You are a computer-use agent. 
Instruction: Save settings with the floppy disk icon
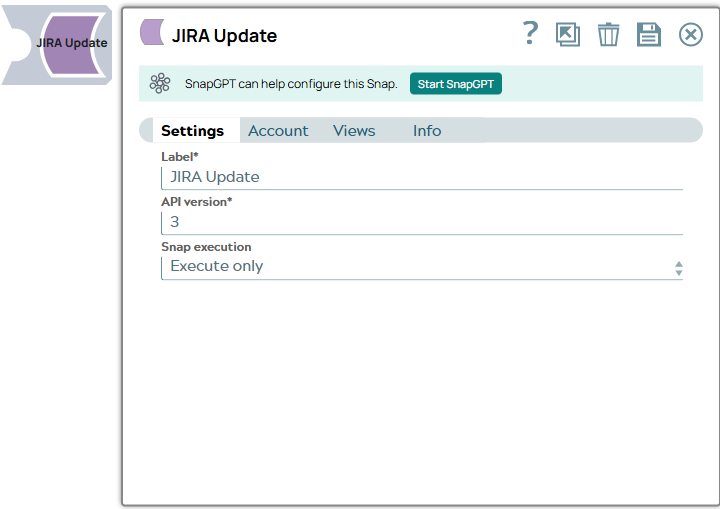(649, 34)
